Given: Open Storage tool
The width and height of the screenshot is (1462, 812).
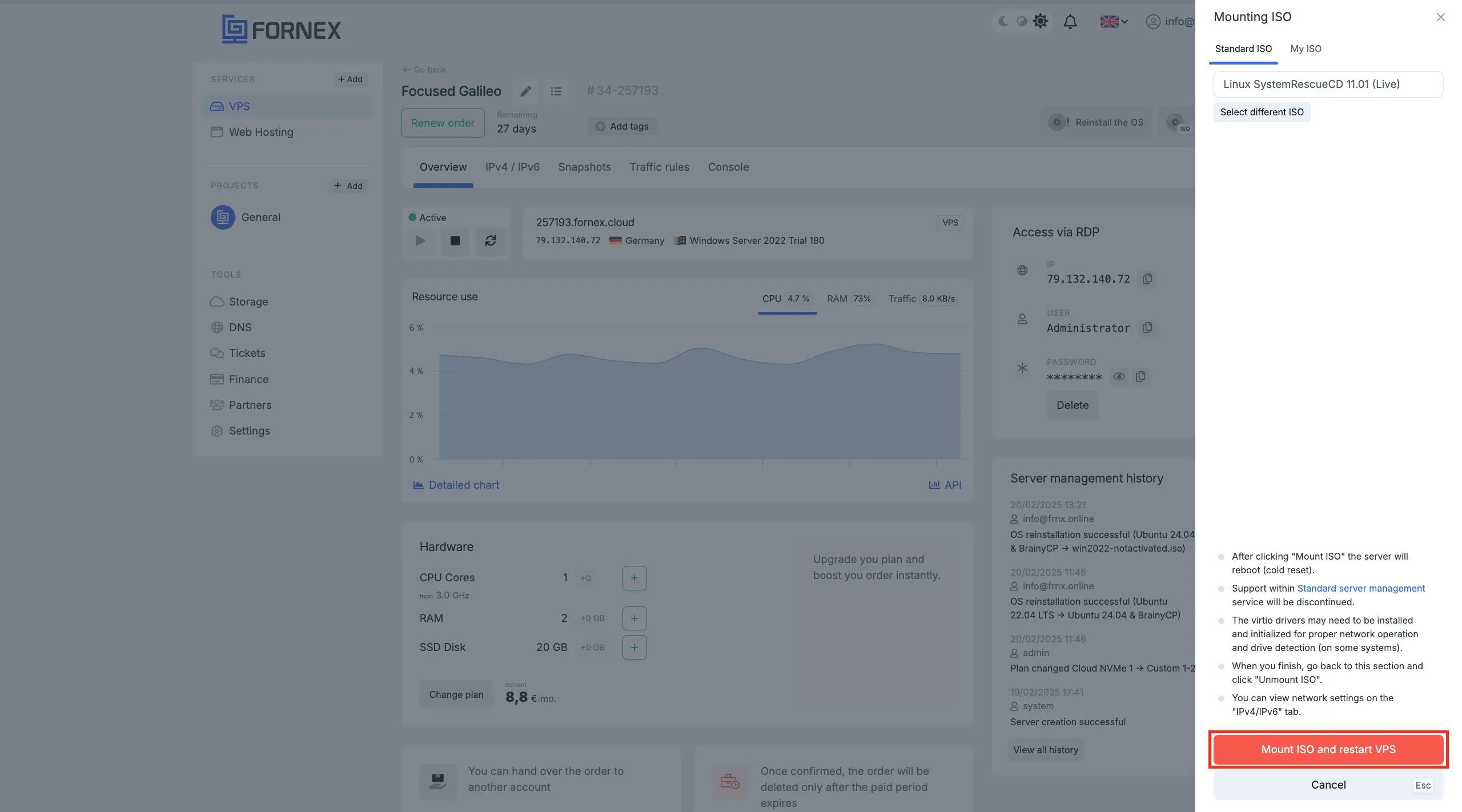Looking at the screenshot, I should click(239, 302).
